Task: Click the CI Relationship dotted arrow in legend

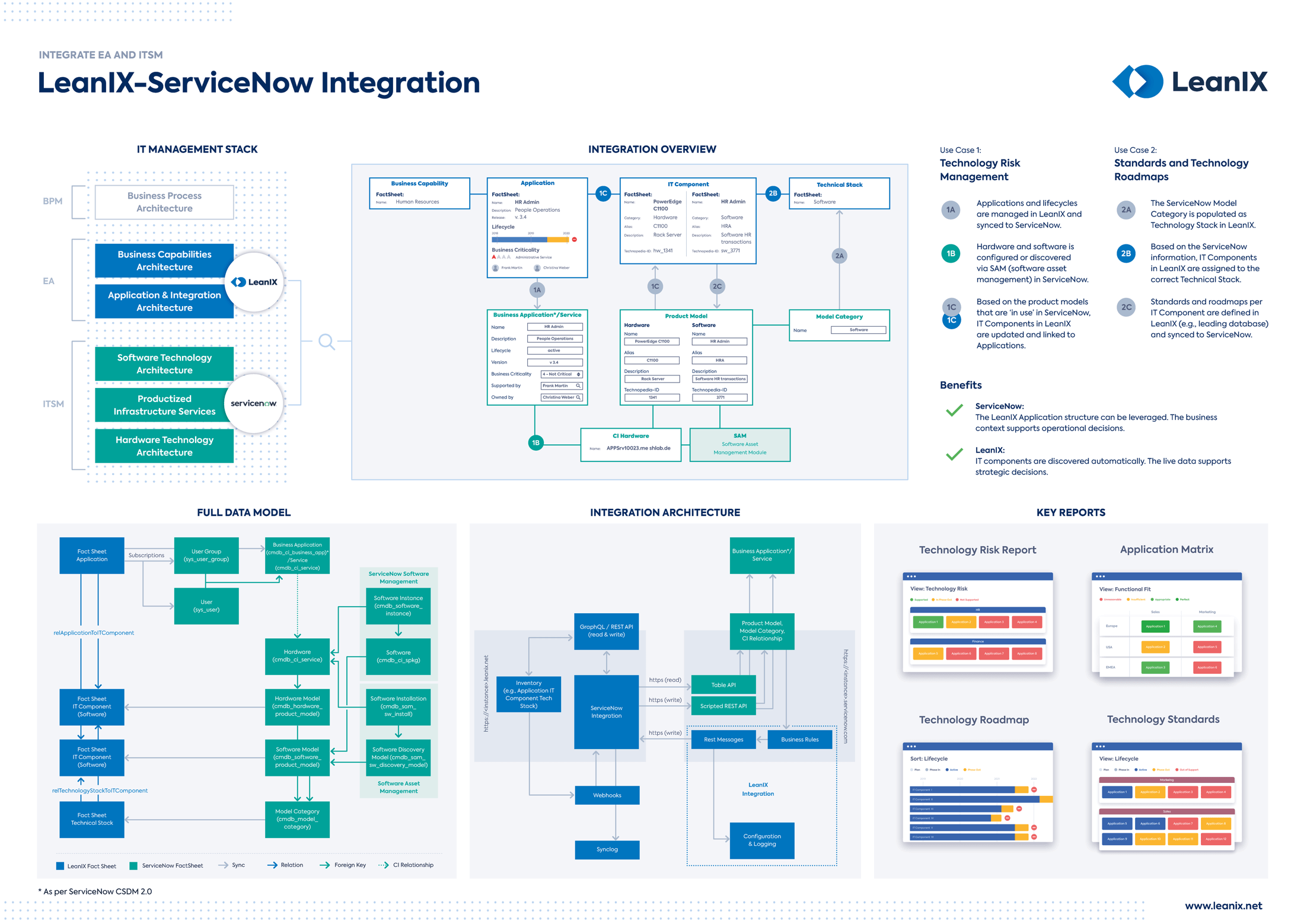Action: coord(384,865)
